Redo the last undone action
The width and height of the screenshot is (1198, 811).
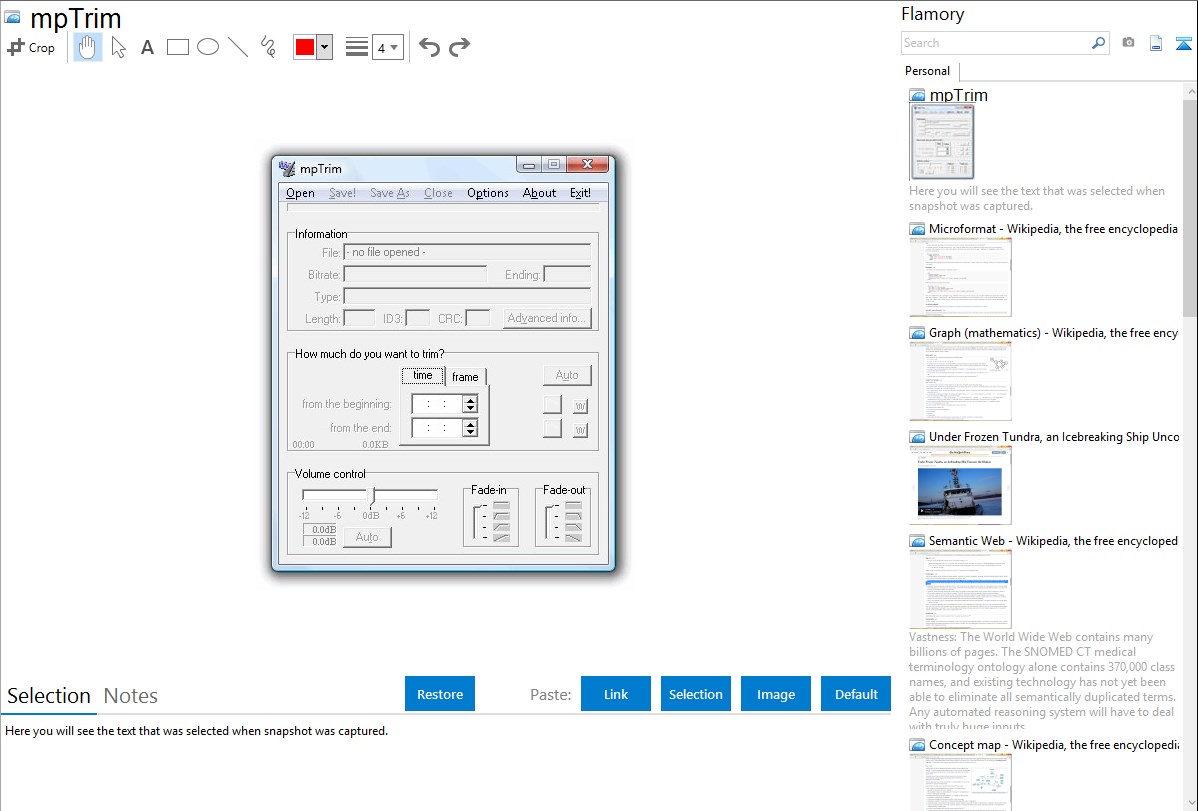[460, 47]
